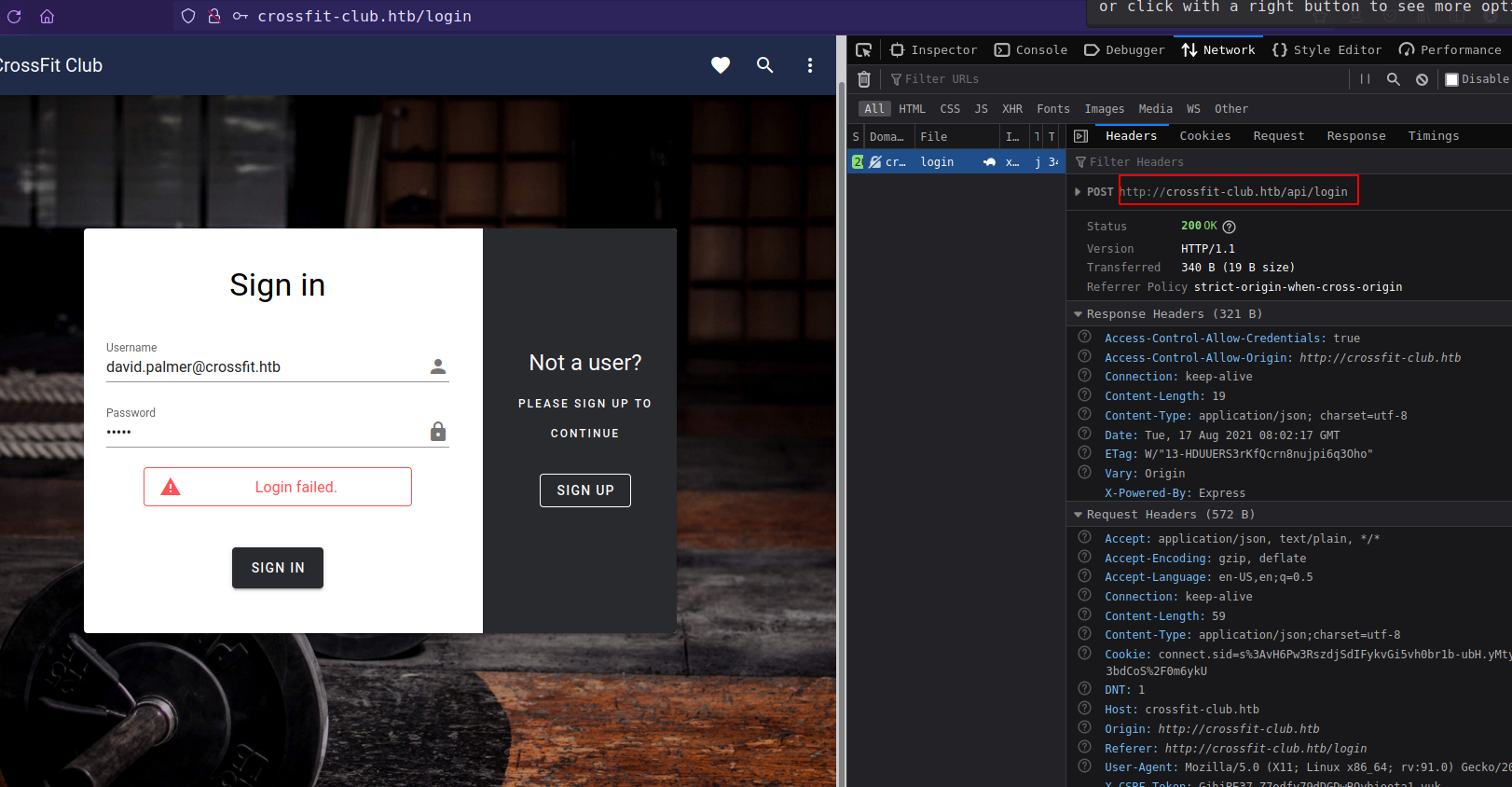The height and width of the screenshot is (787, 1512).
Task: Toggle the Disable cache checkbox
Action: 1451,79
